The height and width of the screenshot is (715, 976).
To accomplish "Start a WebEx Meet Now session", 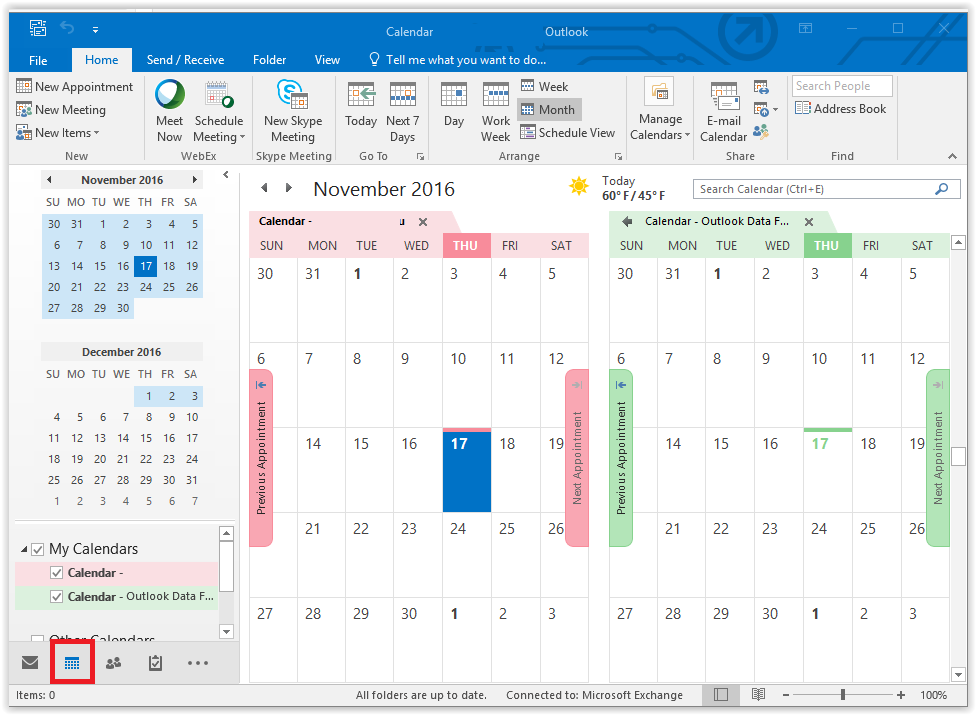I will [x=169, y=111].
